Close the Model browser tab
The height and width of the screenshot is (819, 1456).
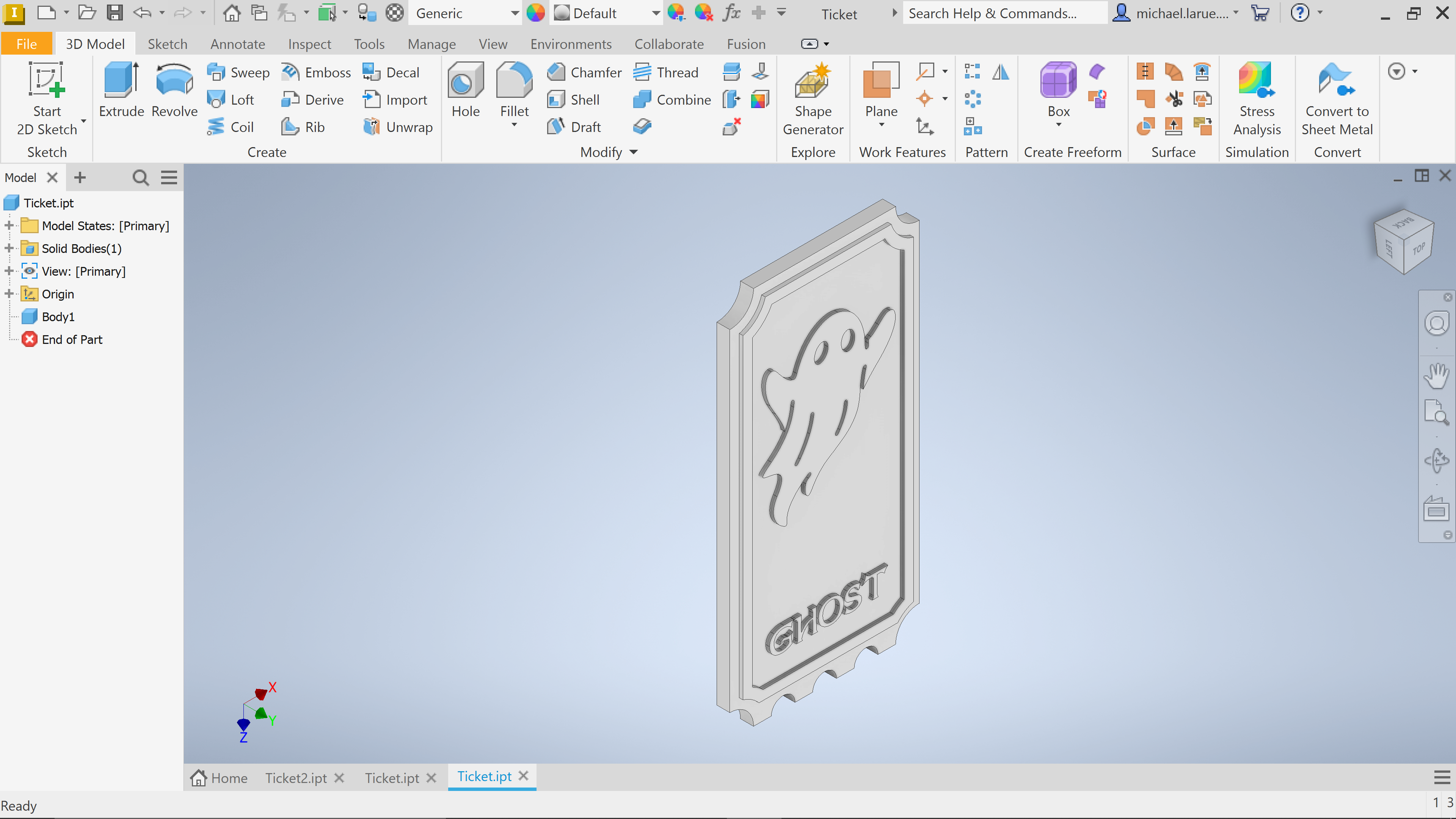(x=52, y=177)
